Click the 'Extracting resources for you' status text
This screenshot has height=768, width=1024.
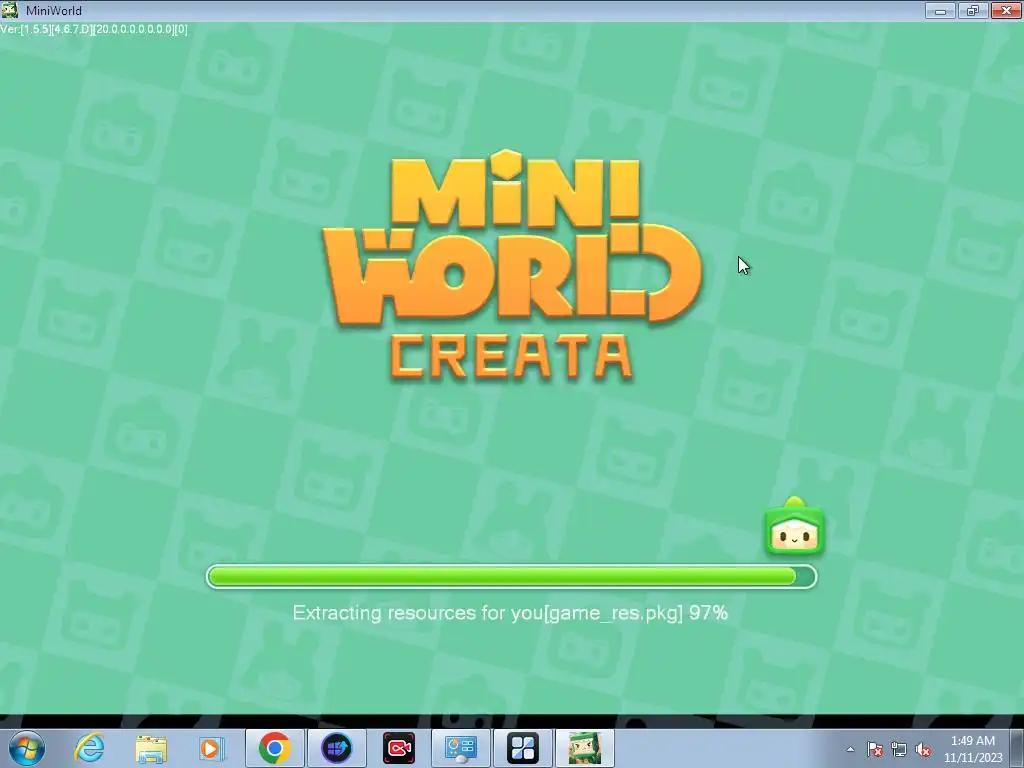point(509,613)
